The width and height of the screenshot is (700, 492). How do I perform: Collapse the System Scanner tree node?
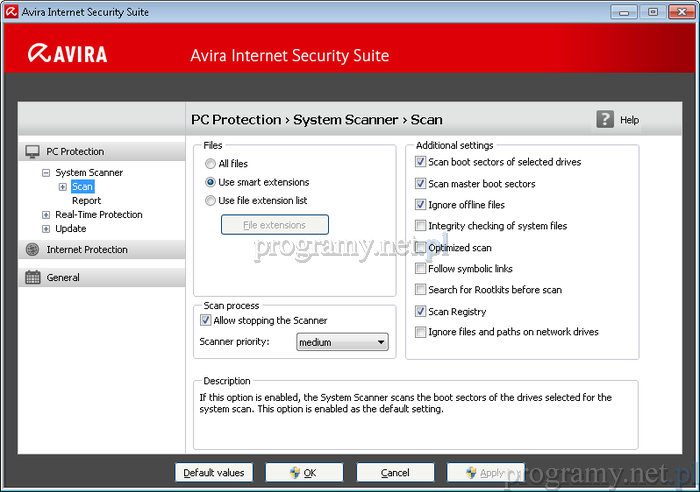46,173
